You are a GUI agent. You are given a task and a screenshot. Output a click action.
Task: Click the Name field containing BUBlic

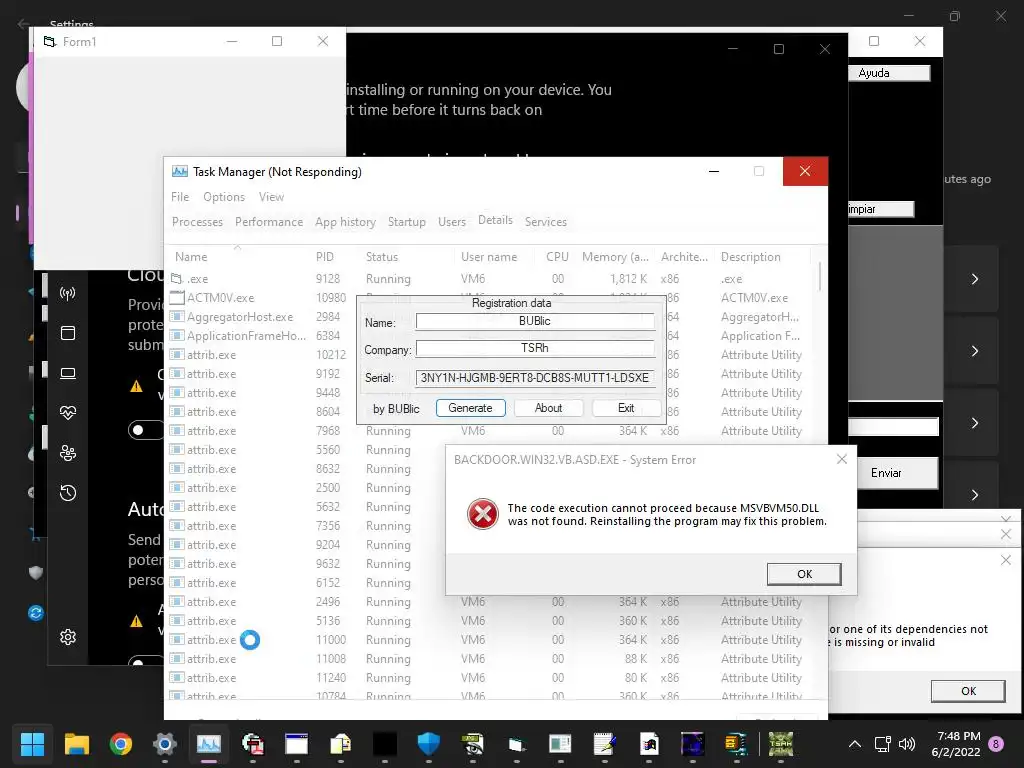coord(535,321)
